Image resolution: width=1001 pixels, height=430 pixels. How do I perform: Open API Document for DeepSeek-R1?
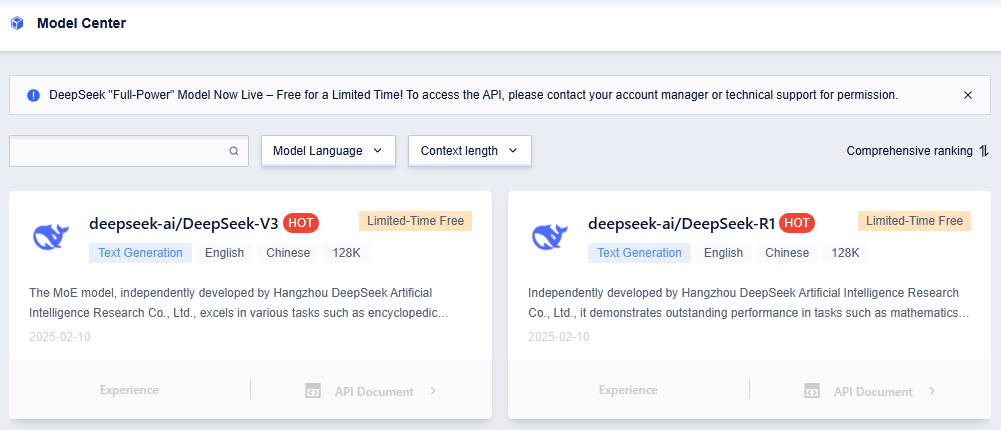(x=873, y=392)
